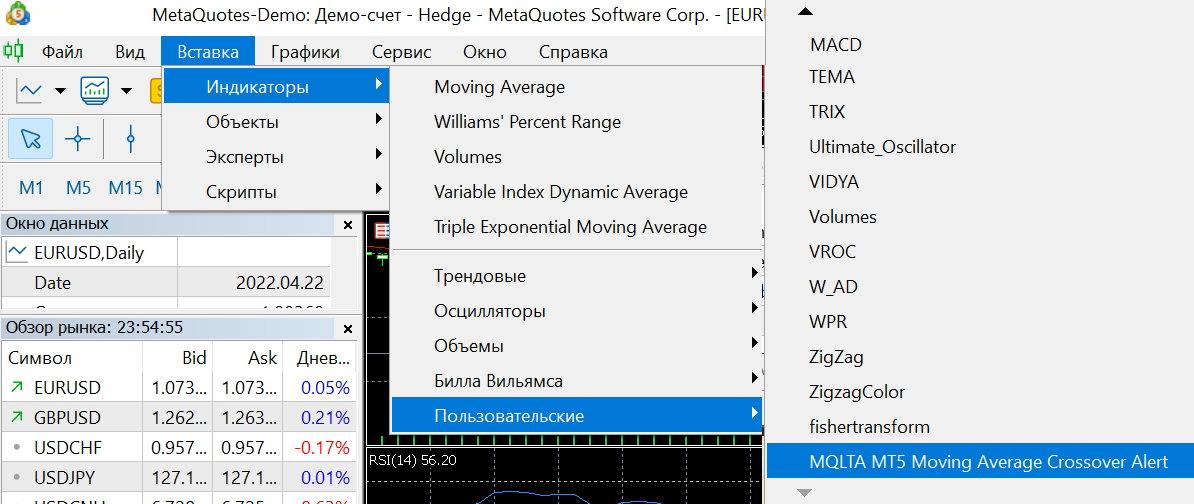Open the Вид menu
The image size is (1194, 504).
tap(129, 52)
